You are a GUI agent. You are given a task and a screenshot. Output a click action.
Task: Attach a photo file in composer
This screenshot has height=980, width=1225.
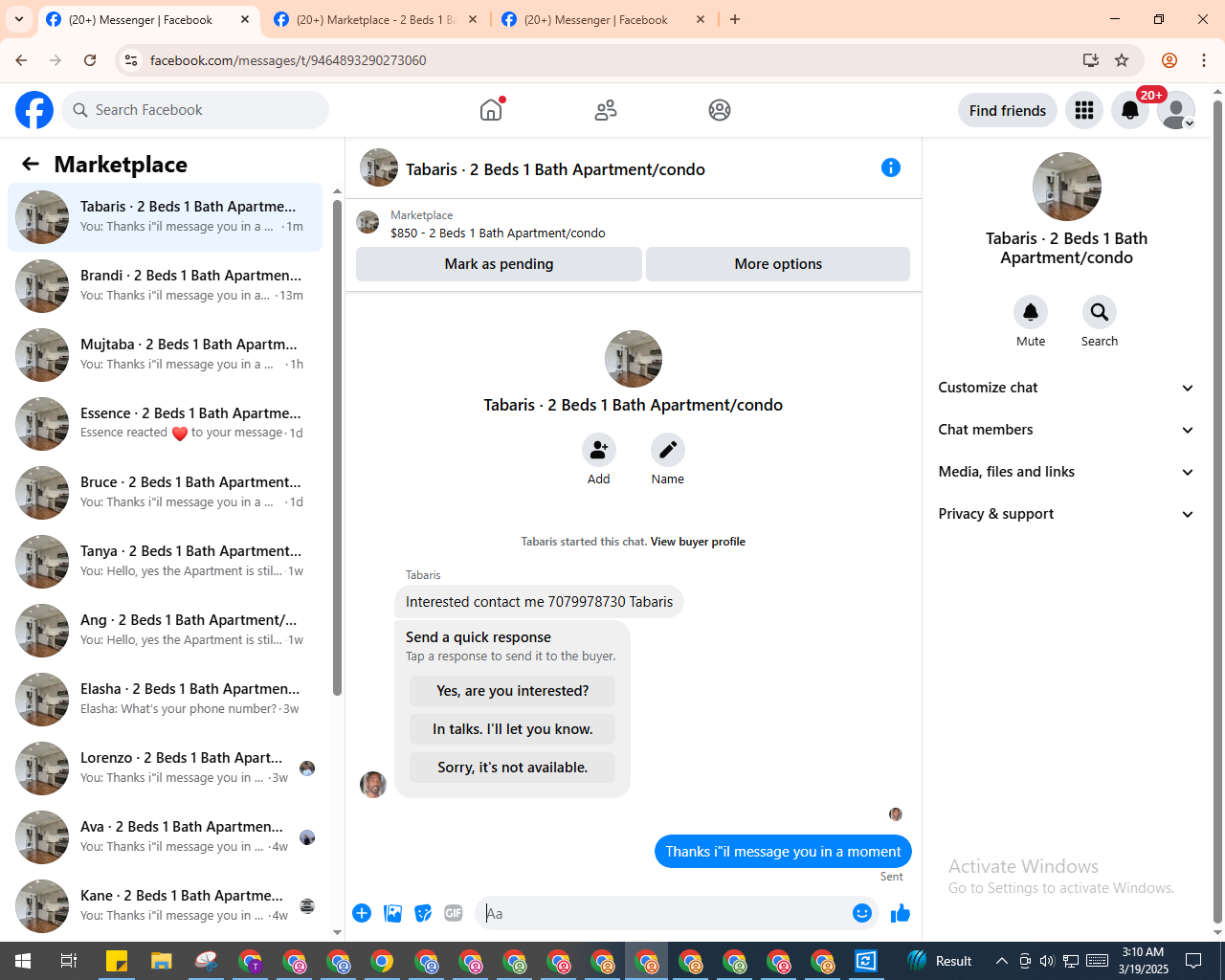(392, 913)
